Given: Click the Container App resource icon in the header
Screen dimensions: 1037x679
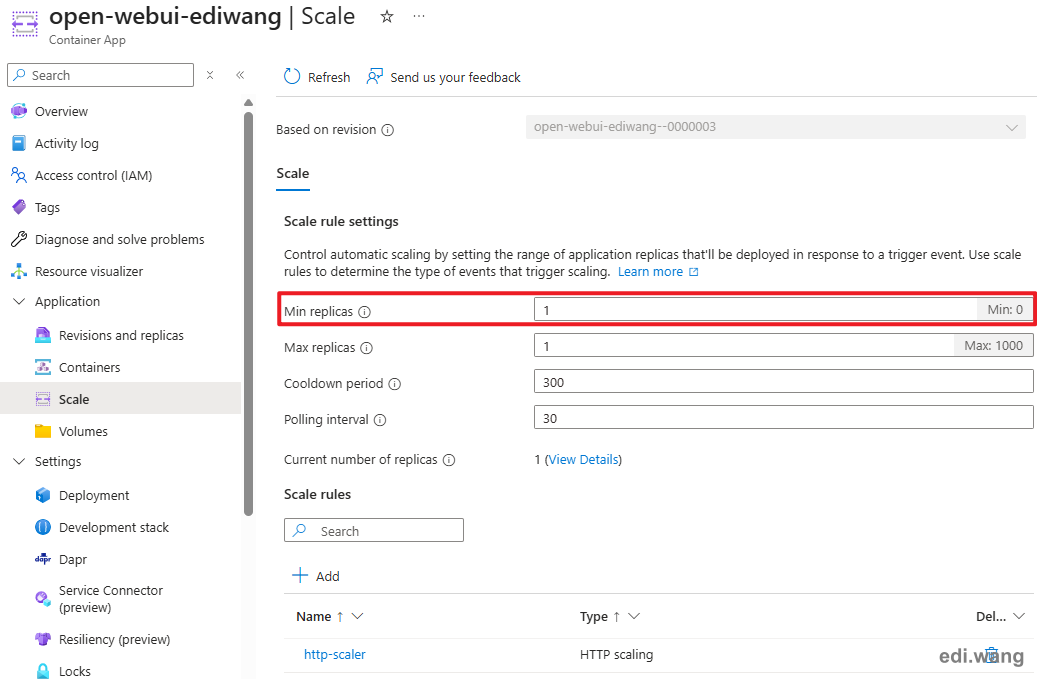Looking at the screenshot, I should (x=25, y=24).
